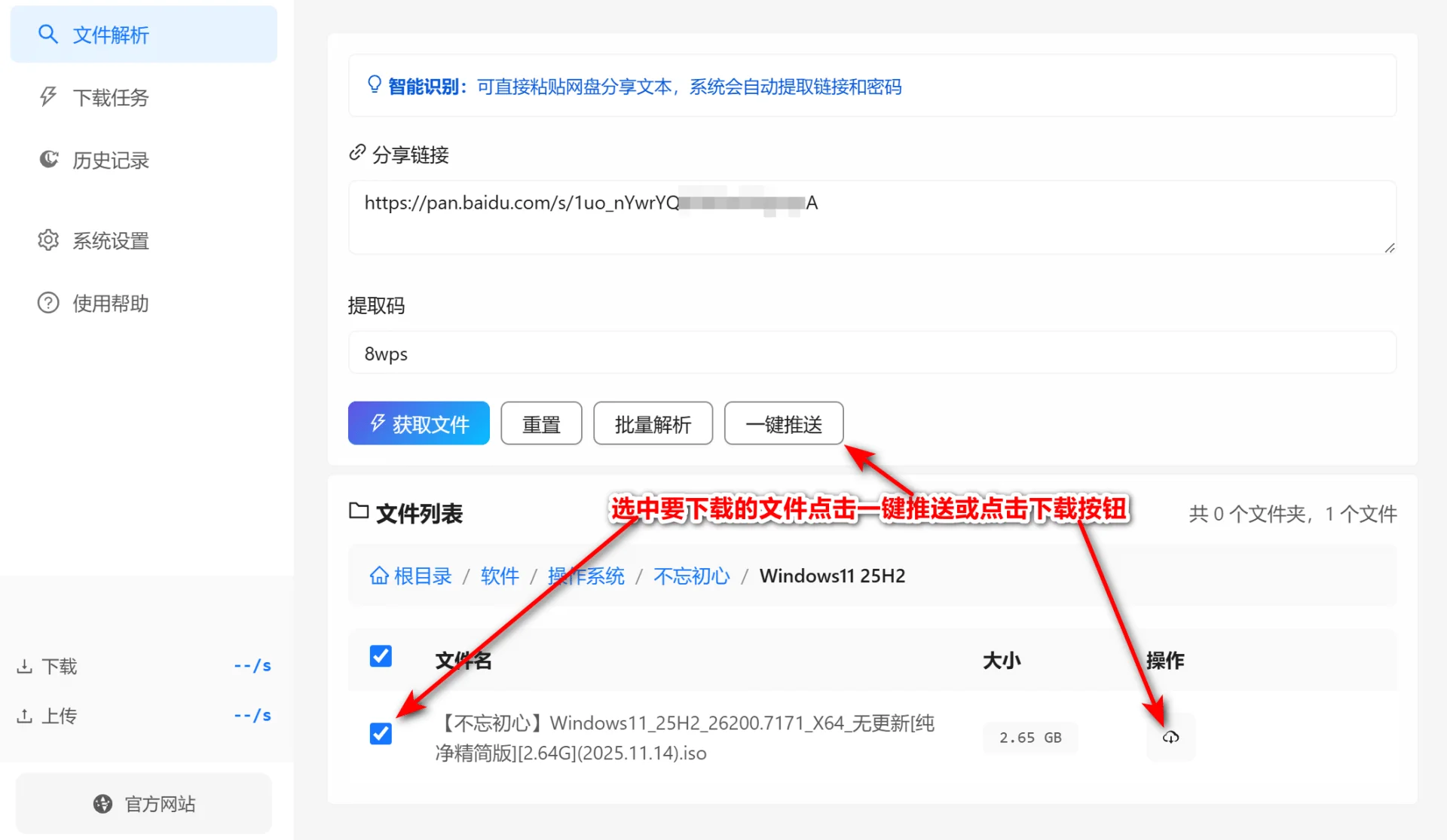Click the cloud download icon for the ISO file

1170,738
